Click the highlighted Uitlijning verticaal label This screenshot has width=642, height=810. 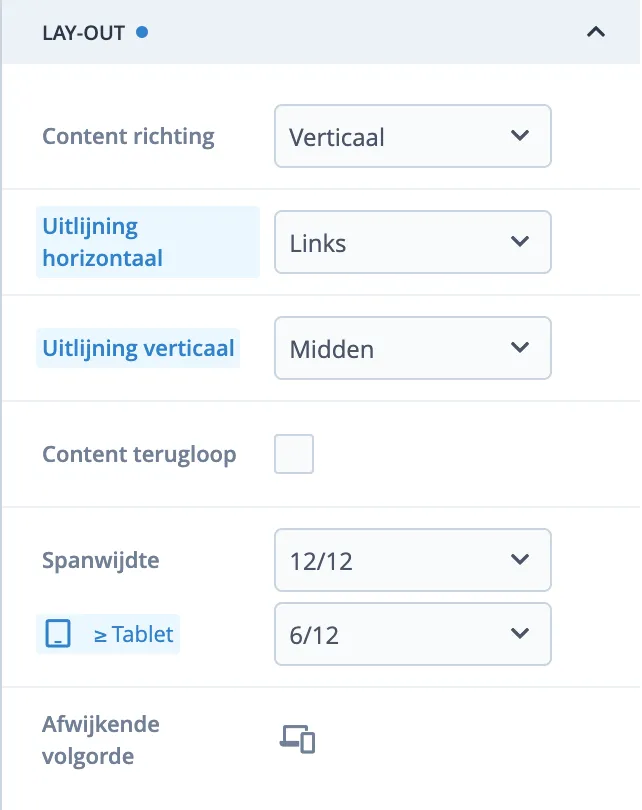click(x=138, y=348)
